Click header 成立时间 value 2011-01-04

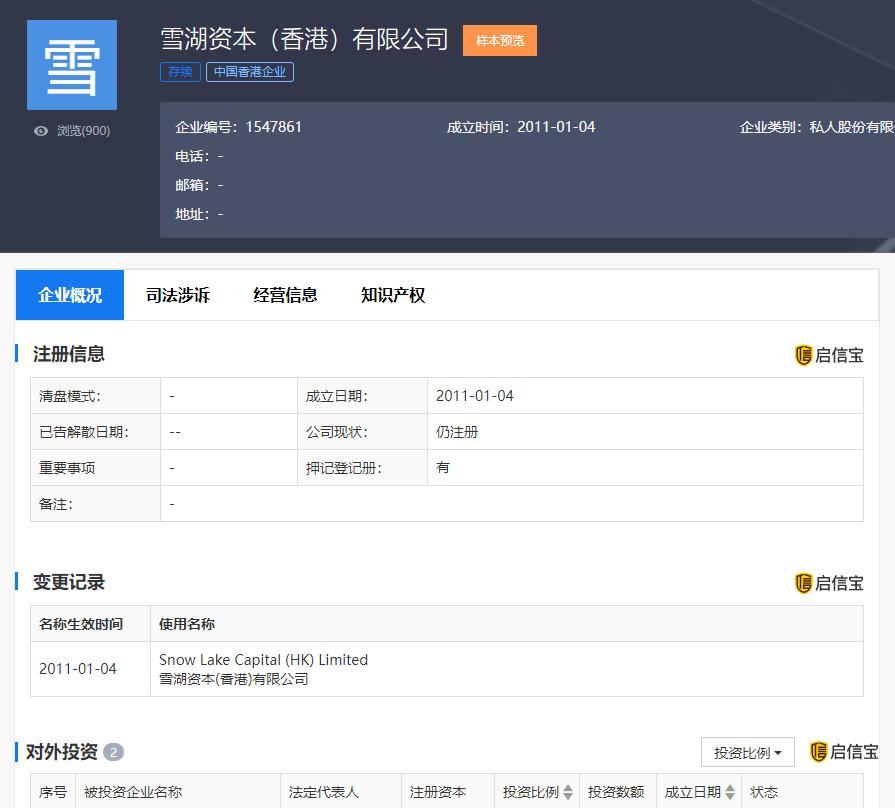pos(556,127)
